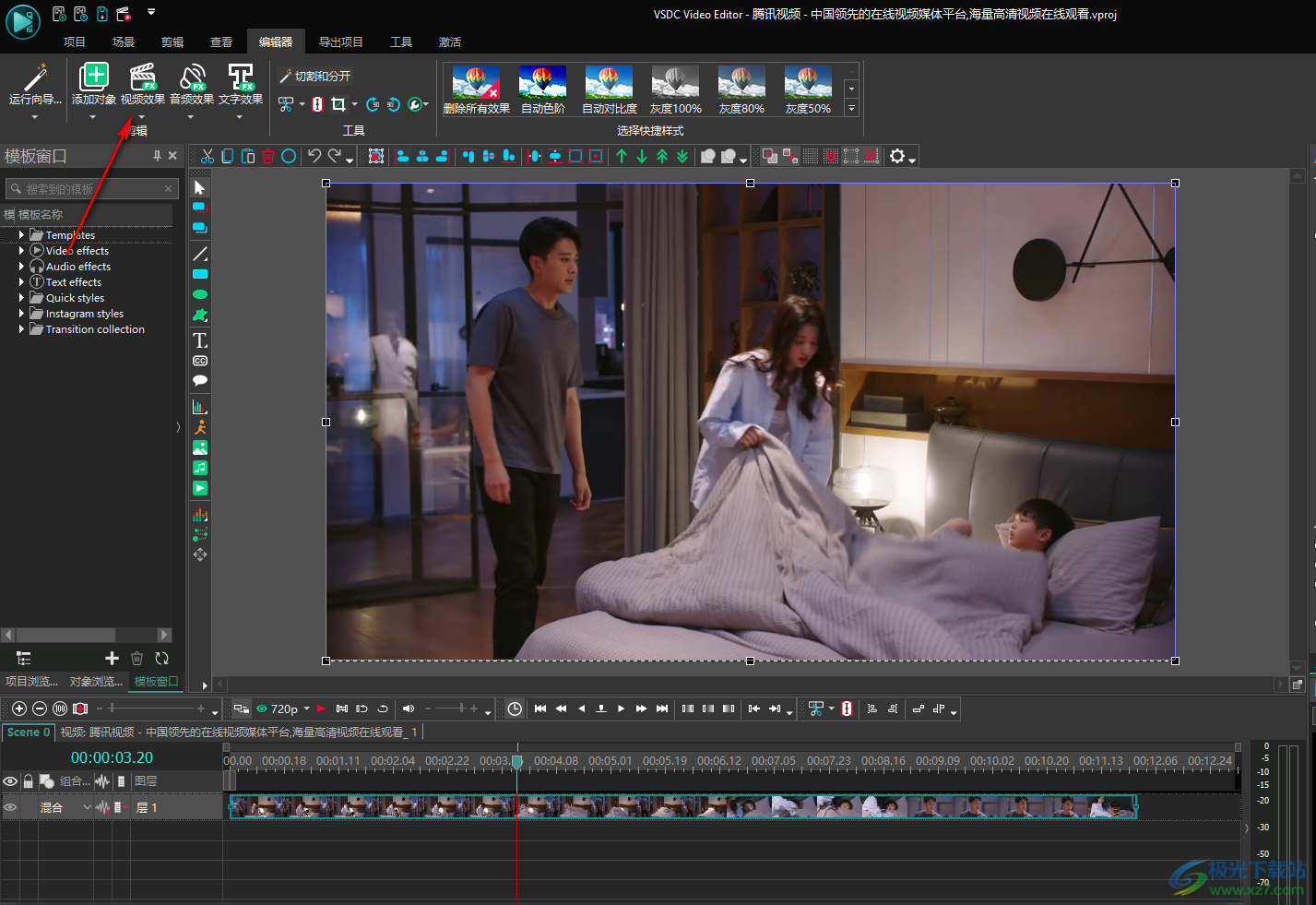Redo the last undone action

[x=335, y=156]
